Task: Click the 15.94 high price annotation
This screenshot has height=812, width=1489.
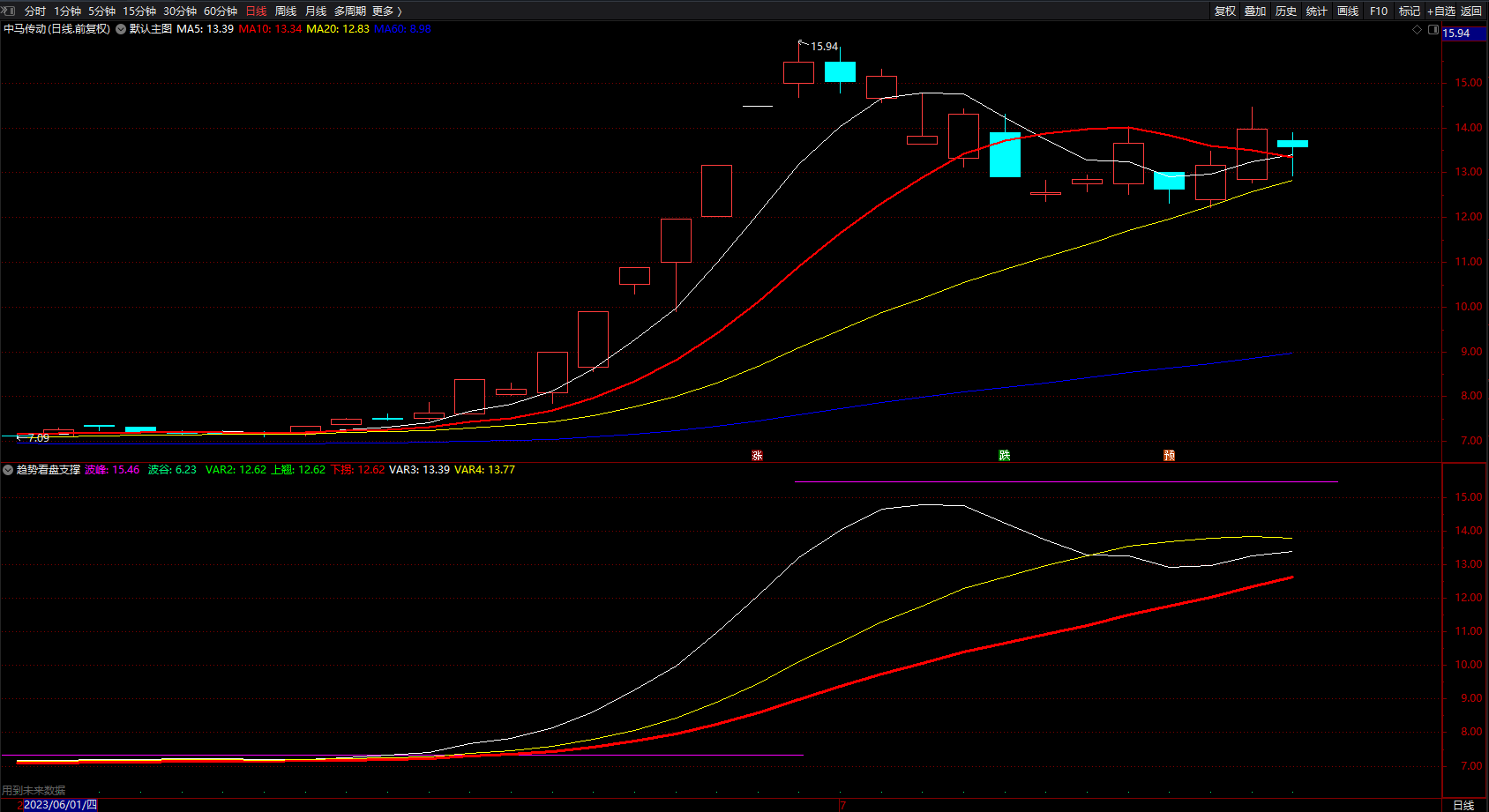Action: click(825, 47)
